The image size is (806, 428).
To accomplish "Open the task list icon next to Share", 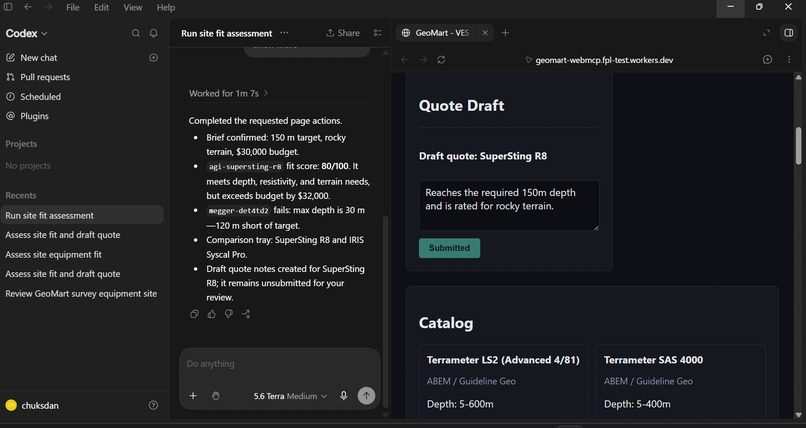I will (x=378, y=33).
